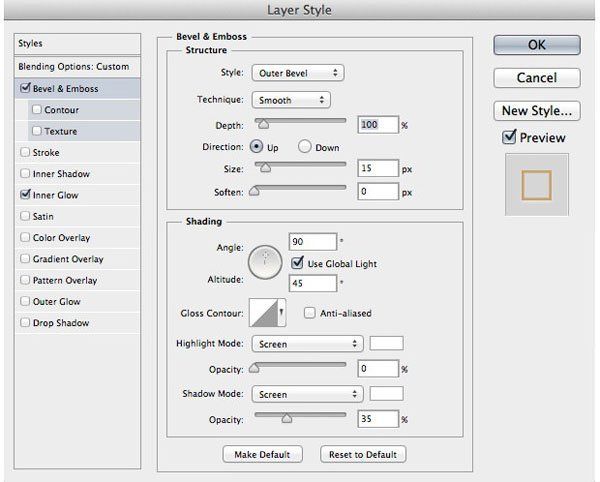Open the Shadow Mode color swatch

[x=386, y=393]
